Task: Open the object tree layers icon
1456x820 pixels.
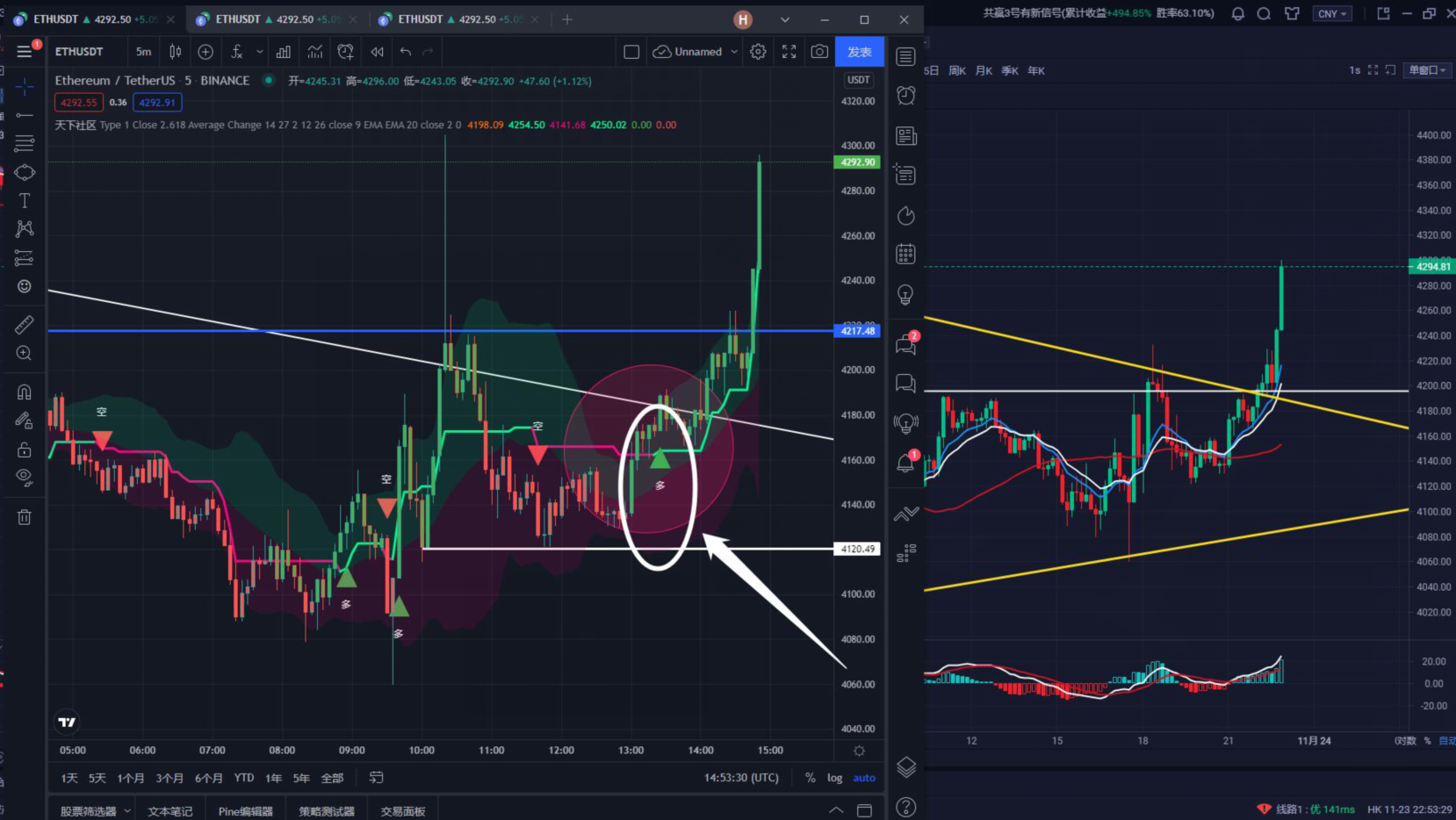Action: [905, 766]
